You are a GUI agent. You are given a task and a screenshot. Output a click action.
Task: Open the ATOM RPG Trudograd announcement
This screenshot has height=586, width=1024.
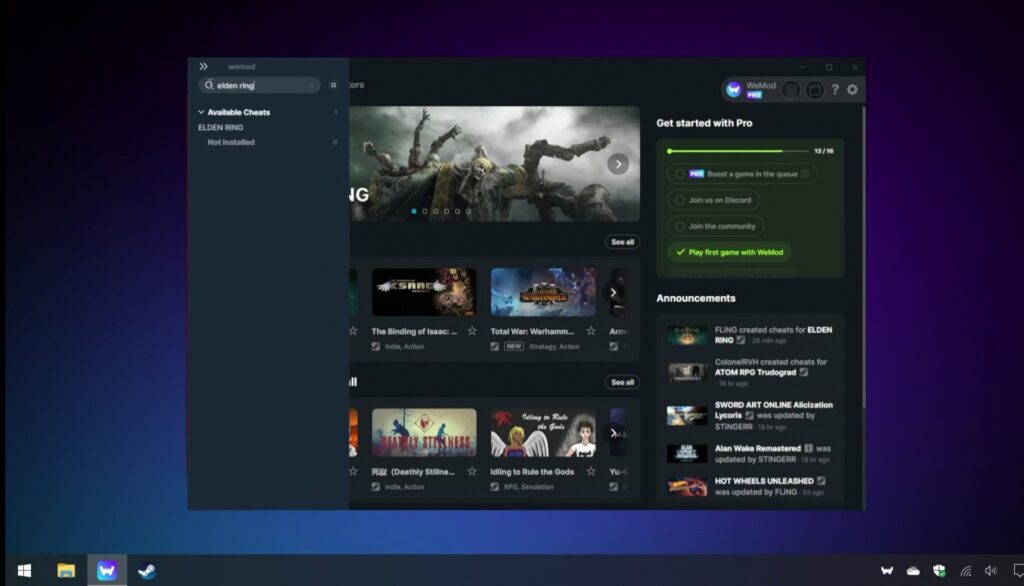[750, 372]
